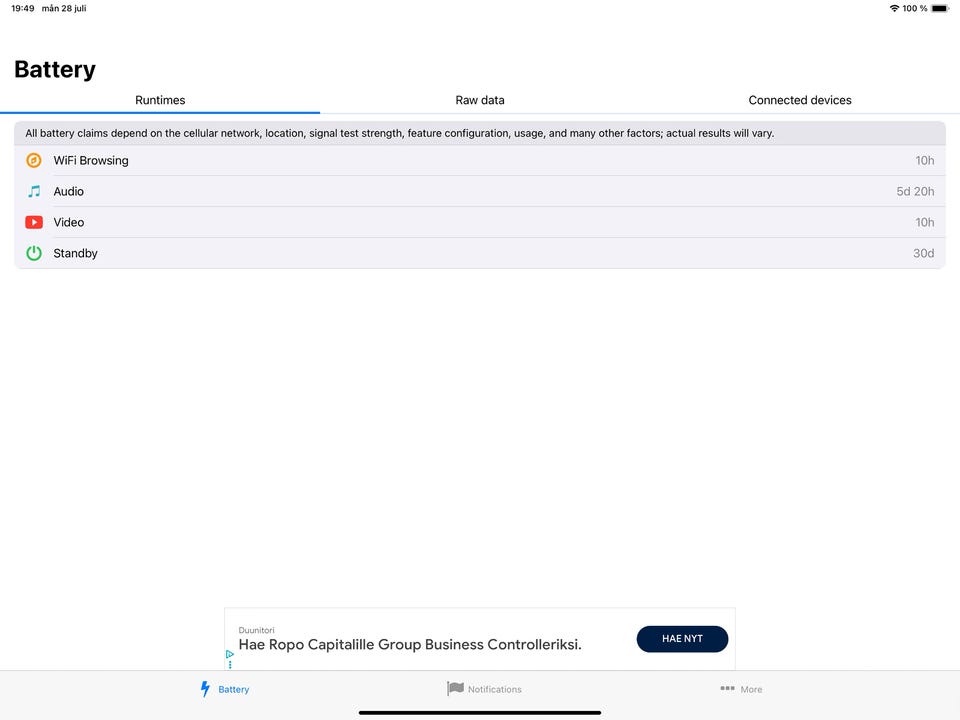Open the More bottom tab label

click(x=751, y=689)
